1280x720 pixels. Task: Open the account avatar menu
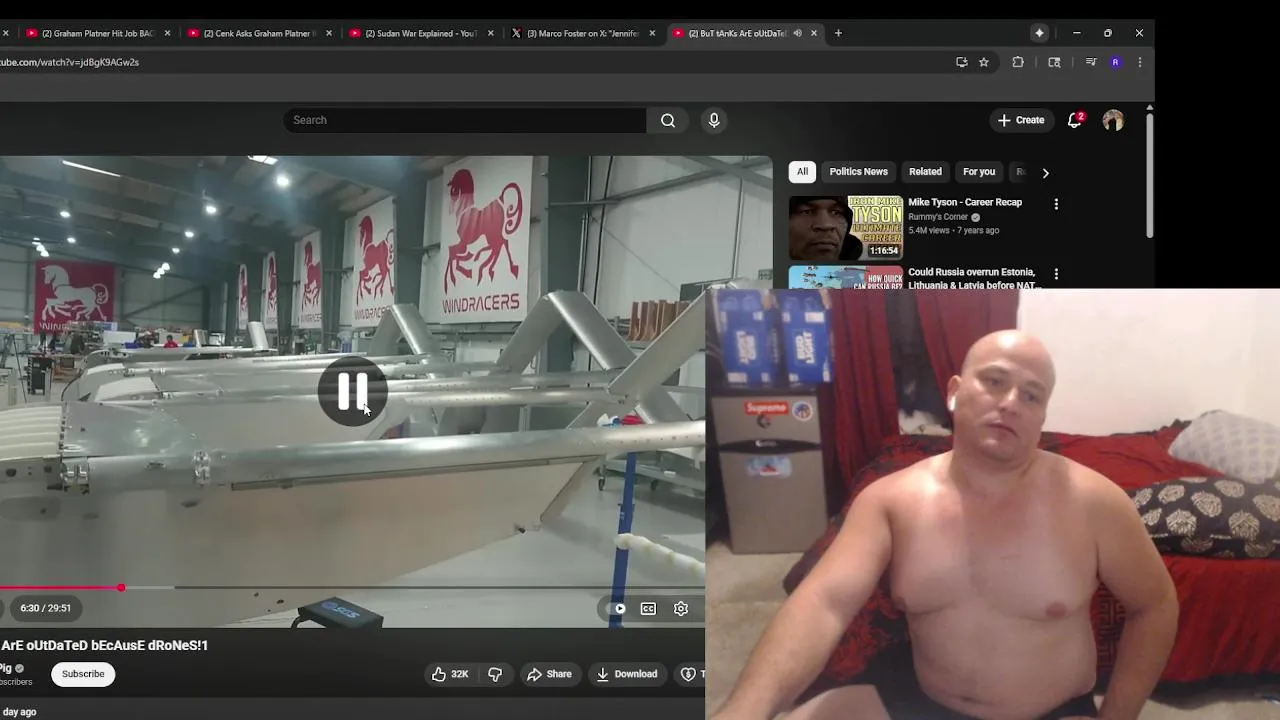pos(1113,120)
